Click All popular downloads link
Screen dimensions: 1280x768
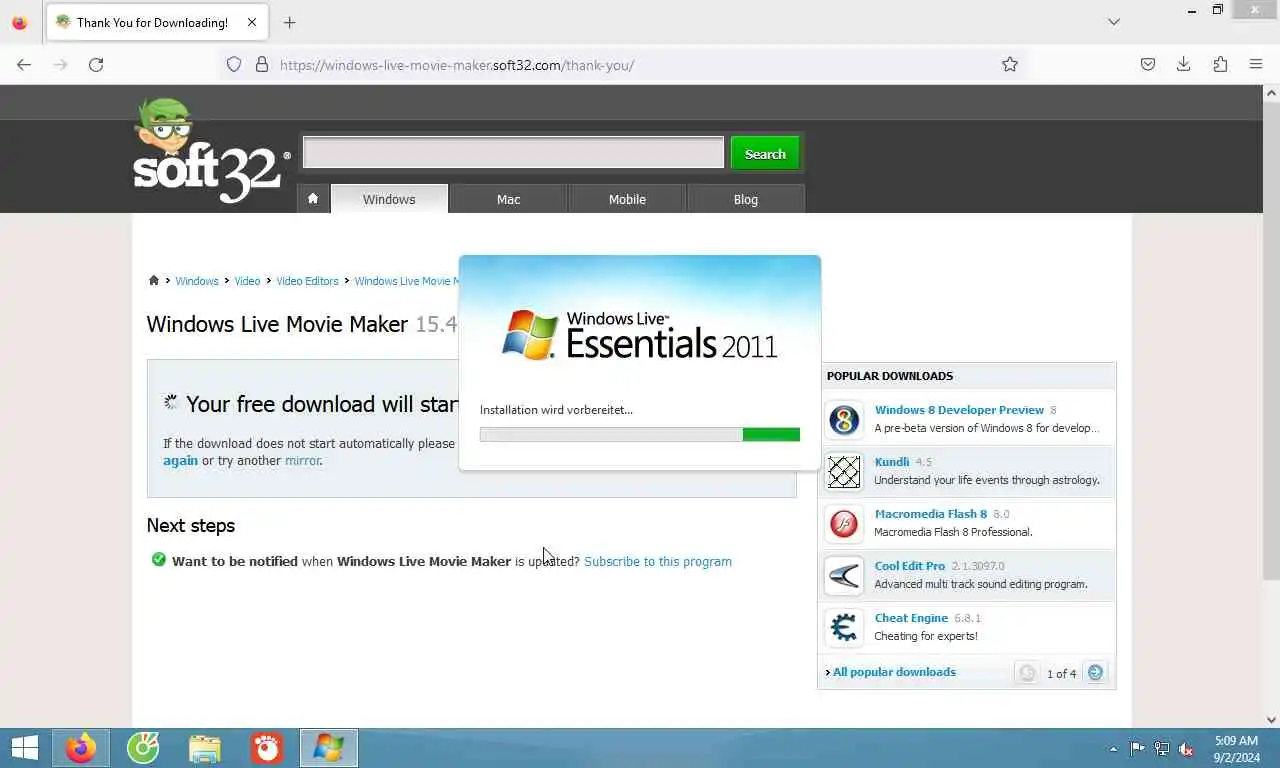(x=894, y=672)
